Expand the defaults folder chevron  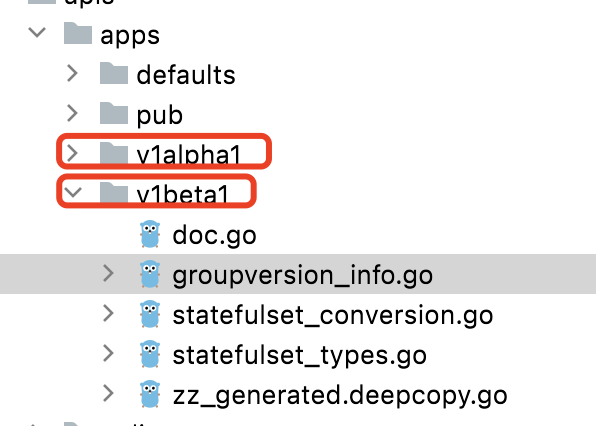[x=72, y=73]
